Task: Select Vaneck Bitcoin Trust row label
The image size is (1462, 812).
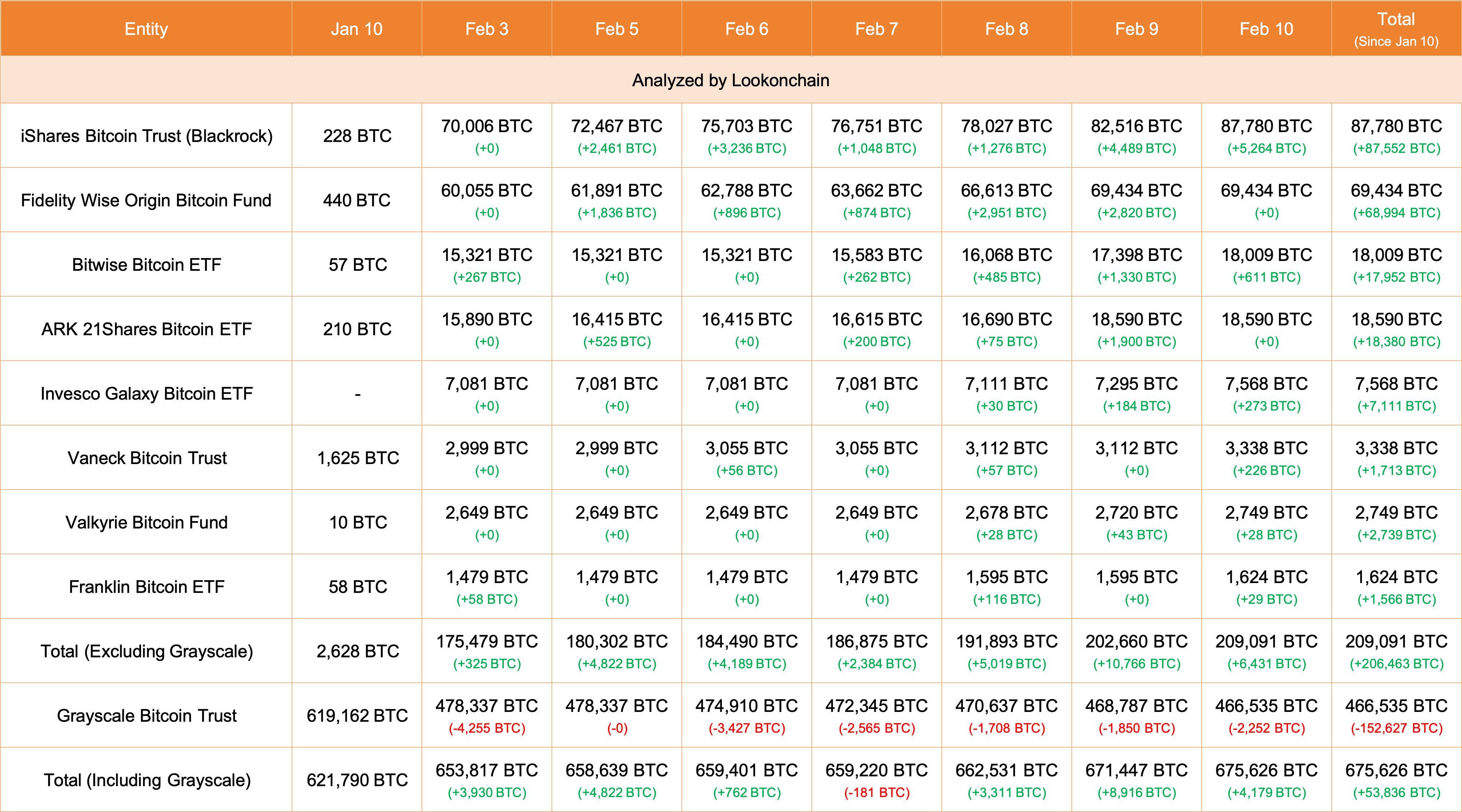Action: 147,458
